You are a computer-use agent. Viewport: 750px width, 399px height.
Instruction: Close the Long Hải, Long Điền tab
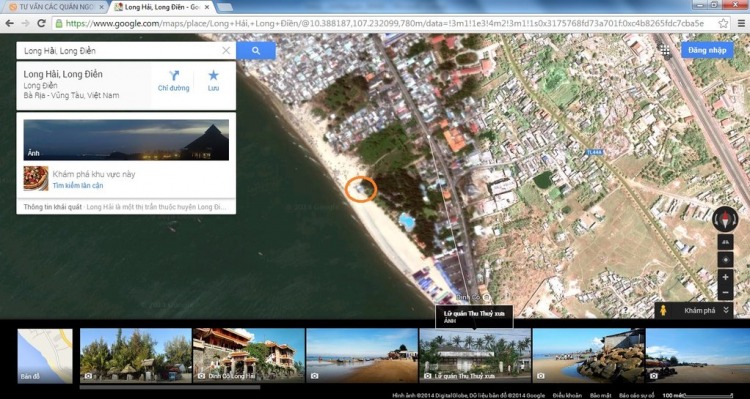coord(207,7)
